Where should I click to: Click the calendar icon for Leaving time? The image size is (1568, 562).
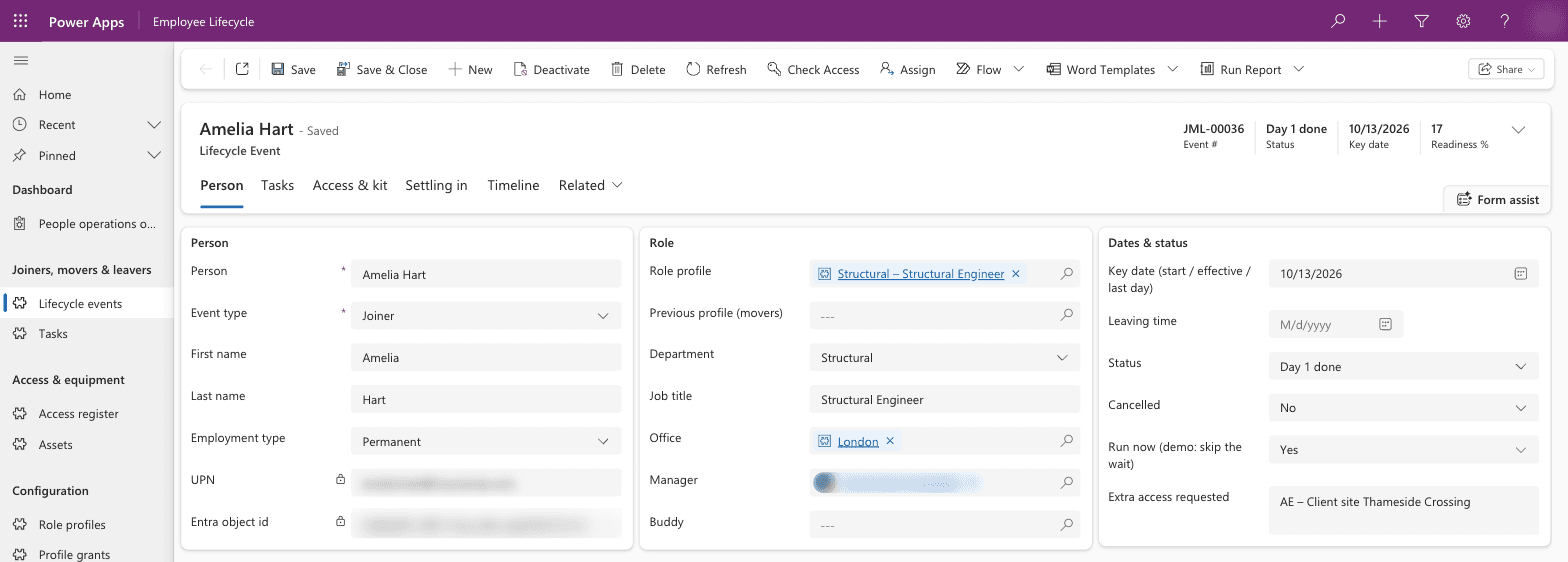[x=1385, y=324]
